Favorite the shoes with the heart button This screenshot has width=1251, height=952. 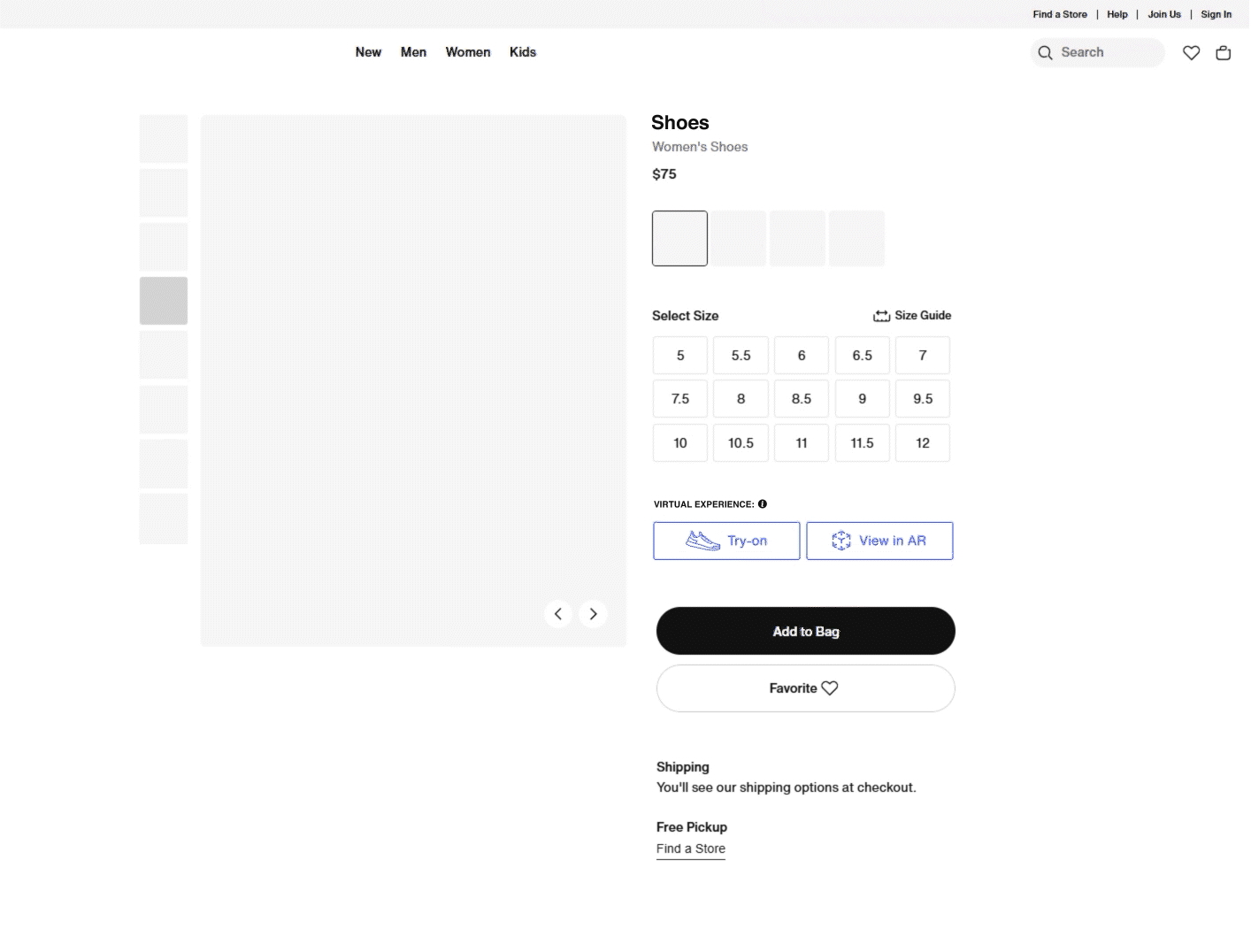[x=804, y=687]
